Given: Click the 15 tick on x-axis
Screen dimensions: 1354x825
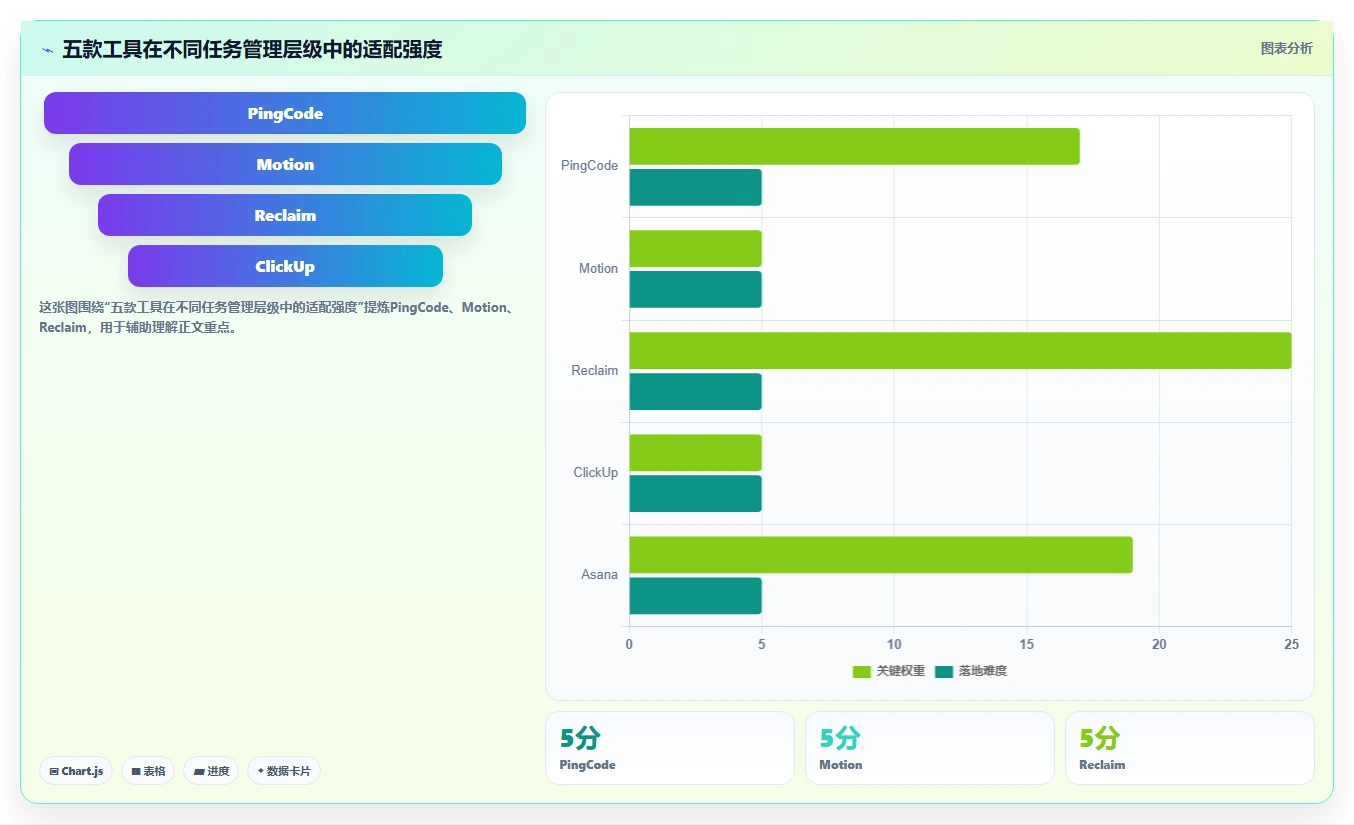Looking at the screenshot, I should click(1027, 645).
